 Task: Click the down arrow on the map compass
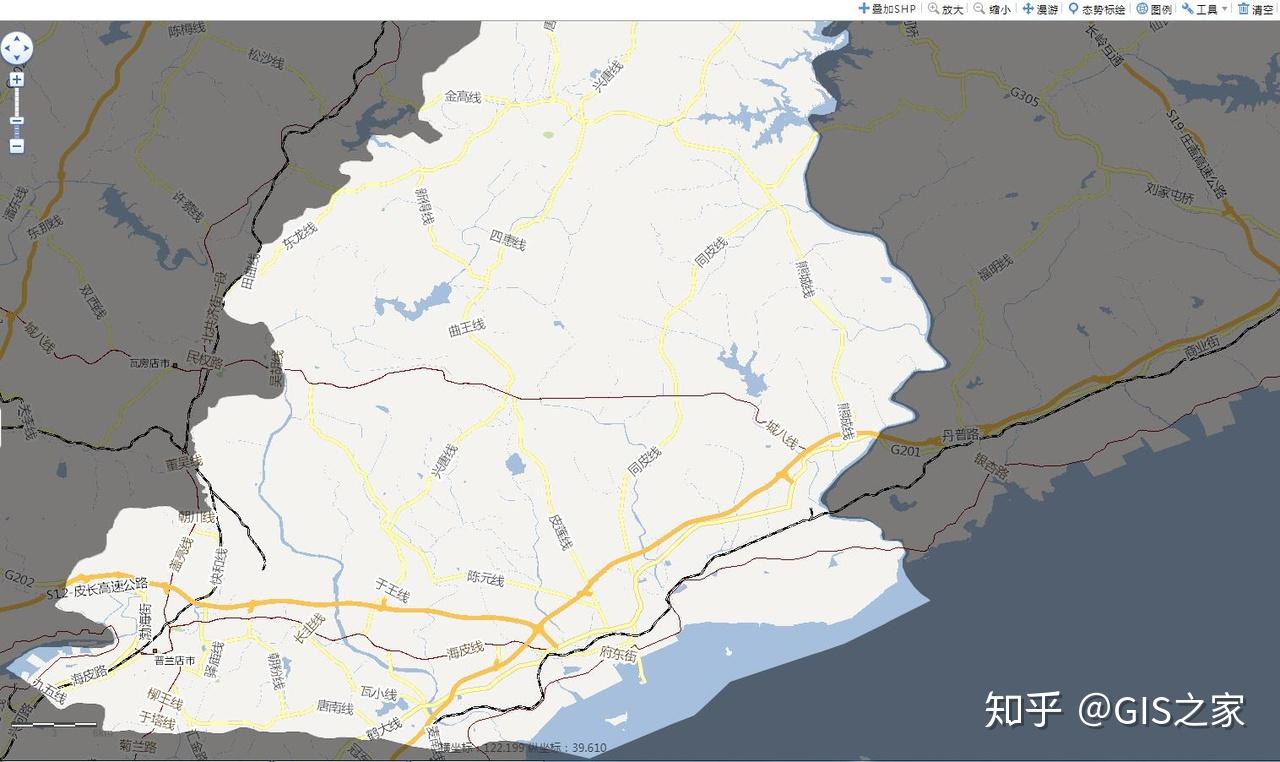click(17, 57)
